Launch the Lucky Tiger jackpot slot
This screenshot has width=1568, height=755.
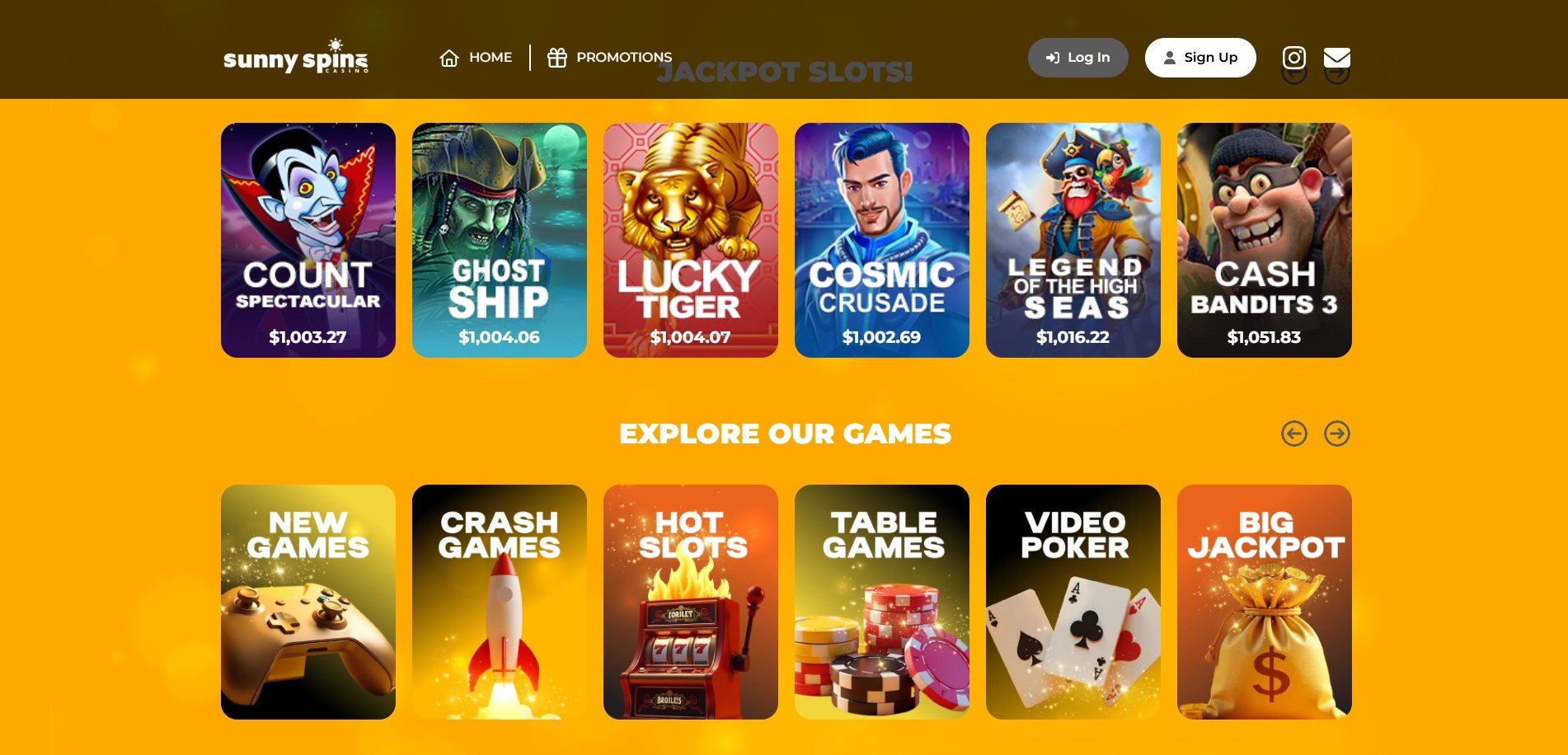click(x=691, y=240)
